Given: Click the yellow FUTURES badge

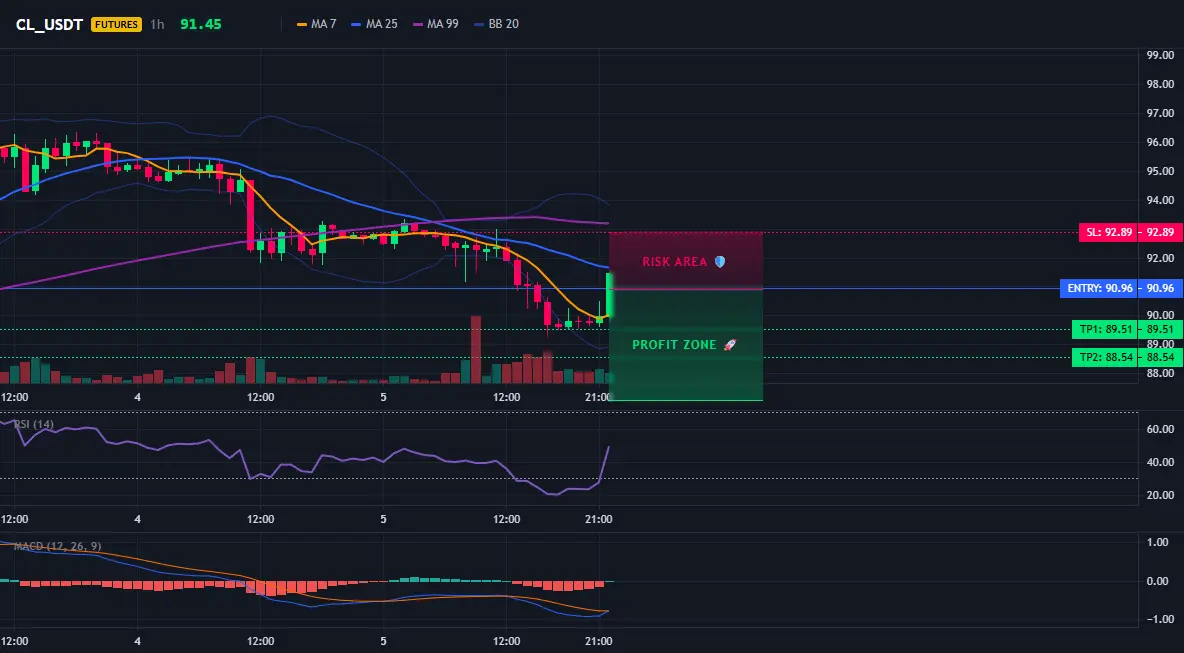Looking at the screenshot, I should coord(116,24).
